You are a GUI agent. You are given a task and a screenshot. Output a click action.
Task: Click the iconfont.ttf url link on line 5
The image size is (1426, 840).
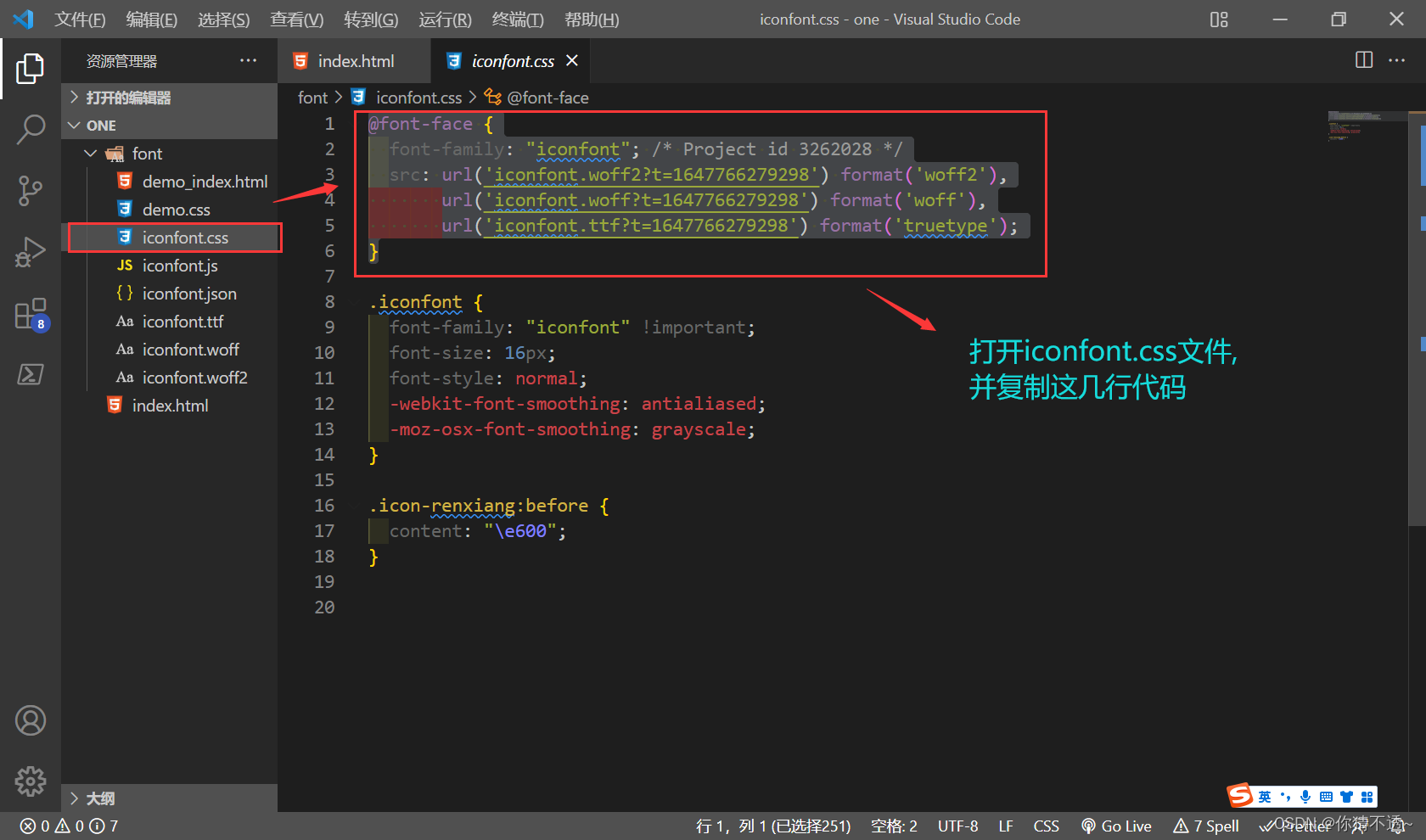click(x=642, y=226)
